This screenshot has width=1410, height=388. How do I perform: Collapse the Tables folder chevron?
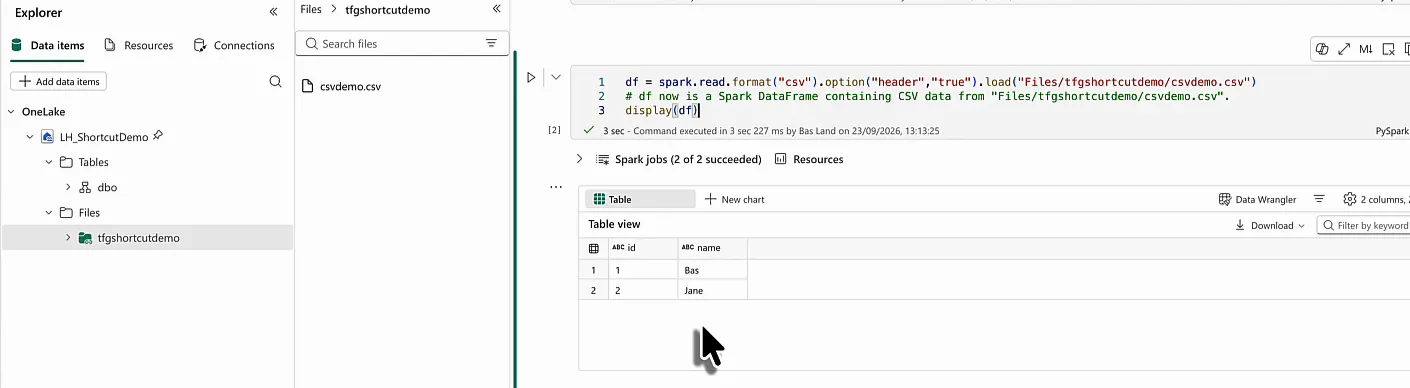pos(48,162)
